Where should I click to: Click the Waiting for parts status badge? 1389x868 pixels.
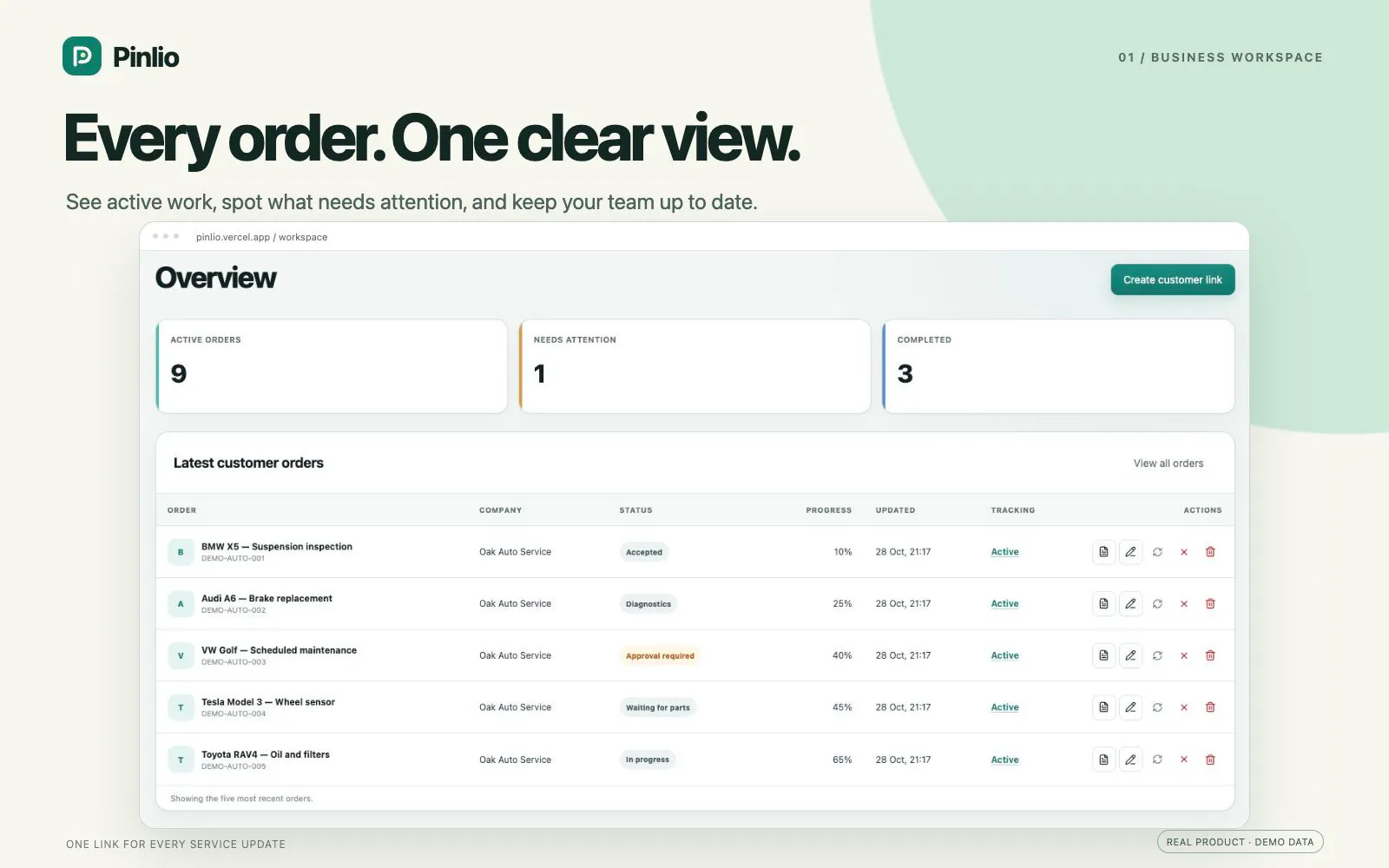tap(658, 707)
